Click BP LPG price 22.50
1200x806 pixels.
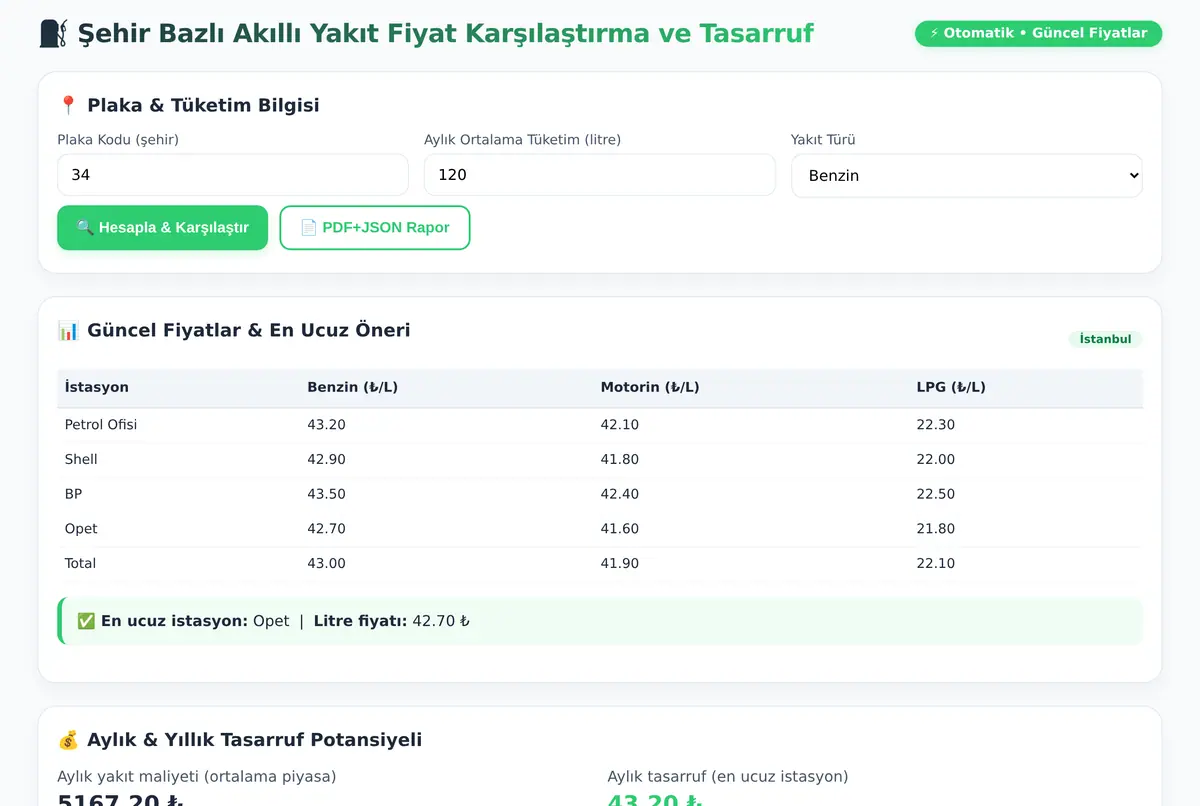tap(936, 494)
